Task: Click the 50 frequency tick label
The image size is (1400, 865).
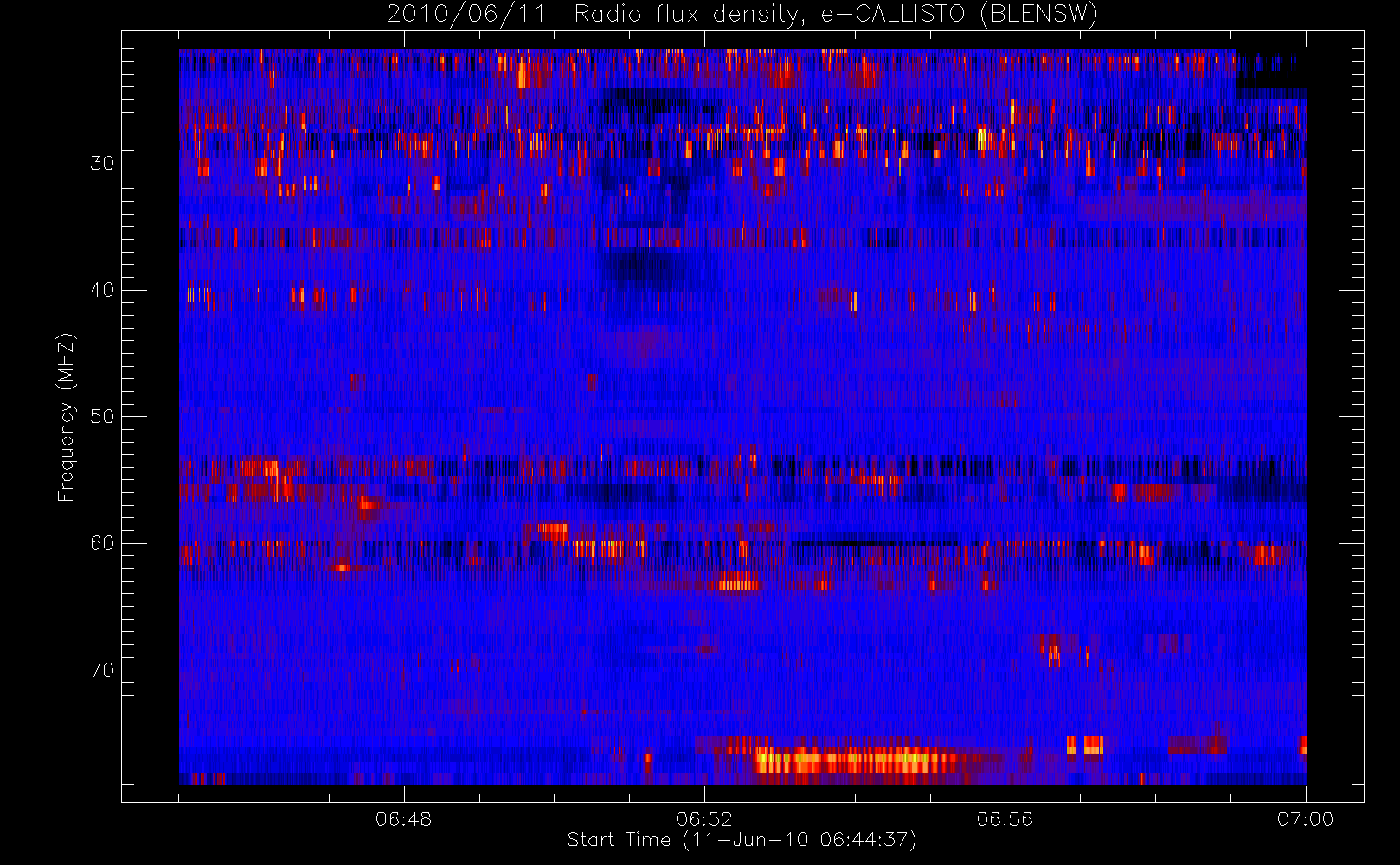Action: pos(102,417)
